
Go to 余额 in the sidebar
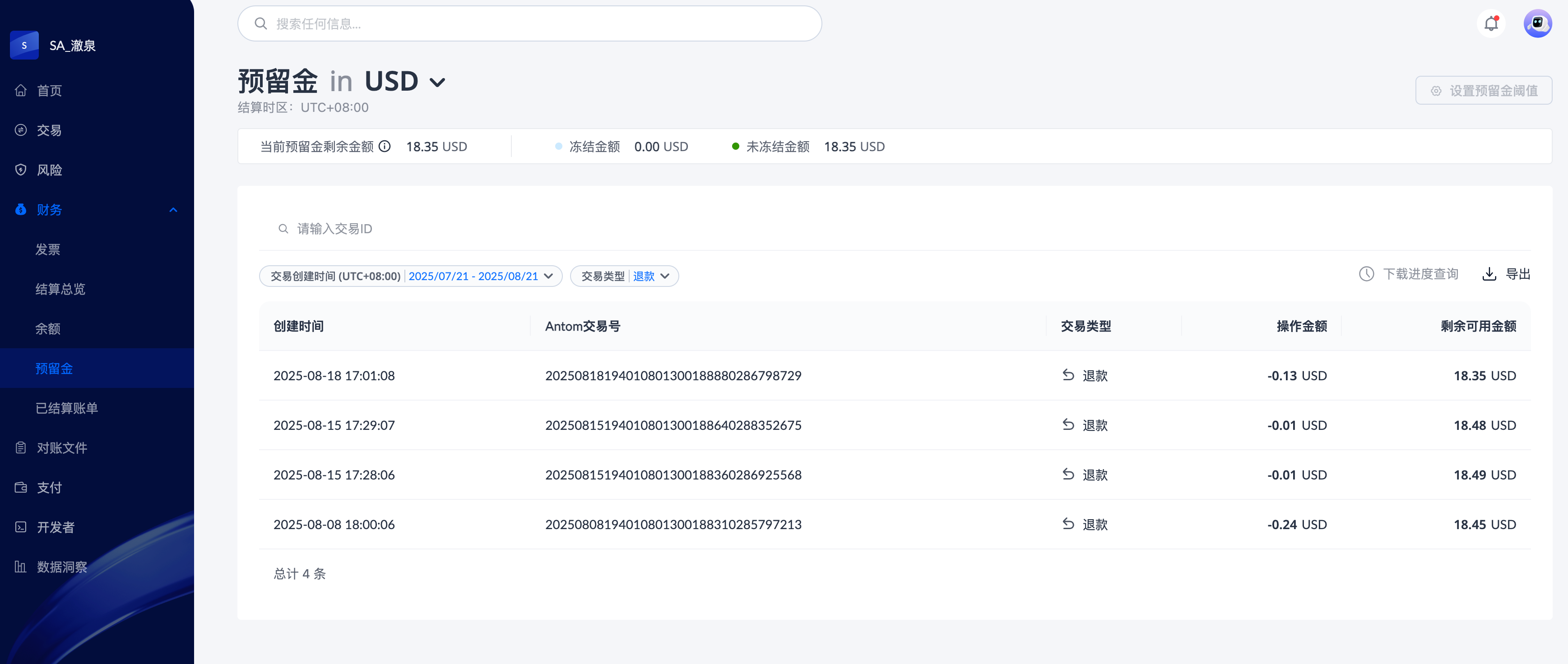tap(47, 329)
